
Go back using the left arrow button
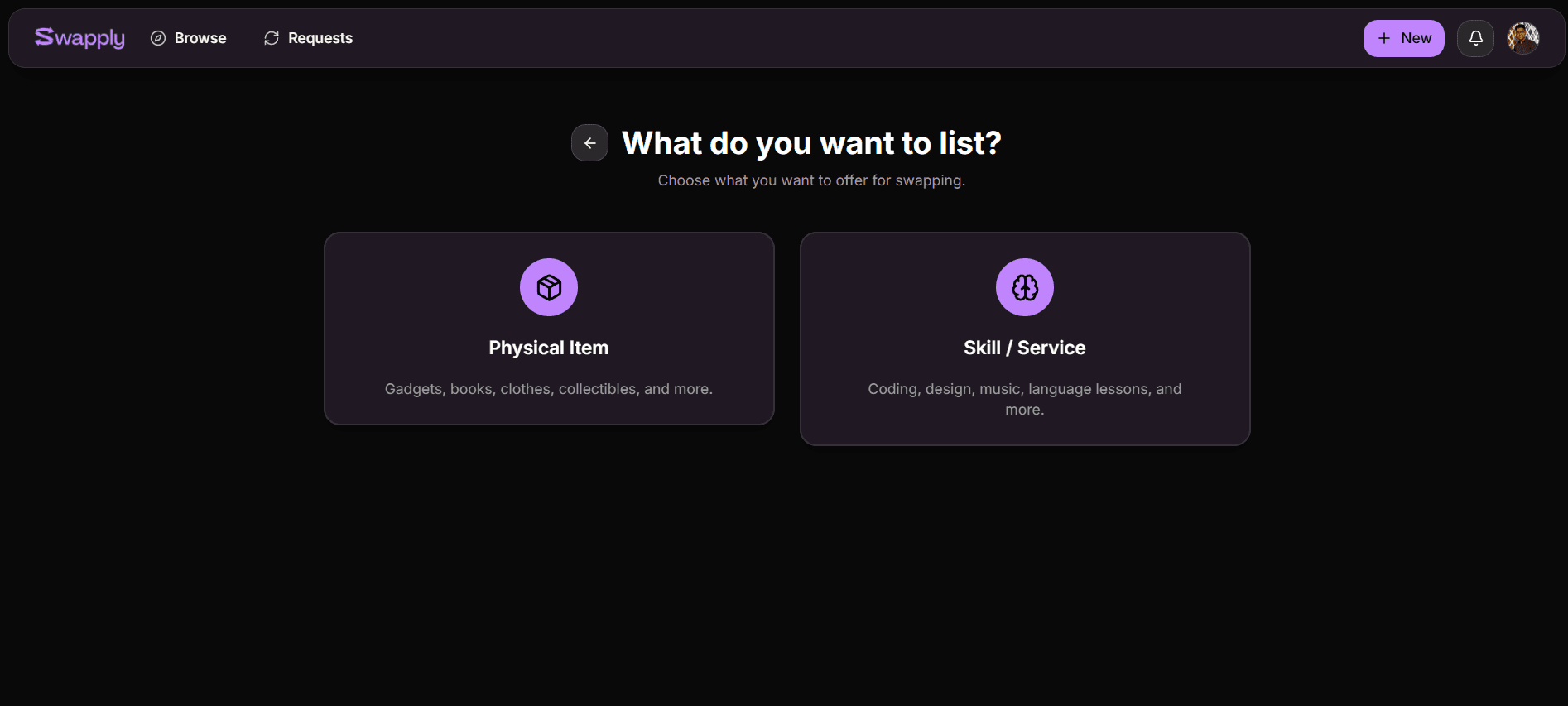pyautogui.click(x=589, y=143)
